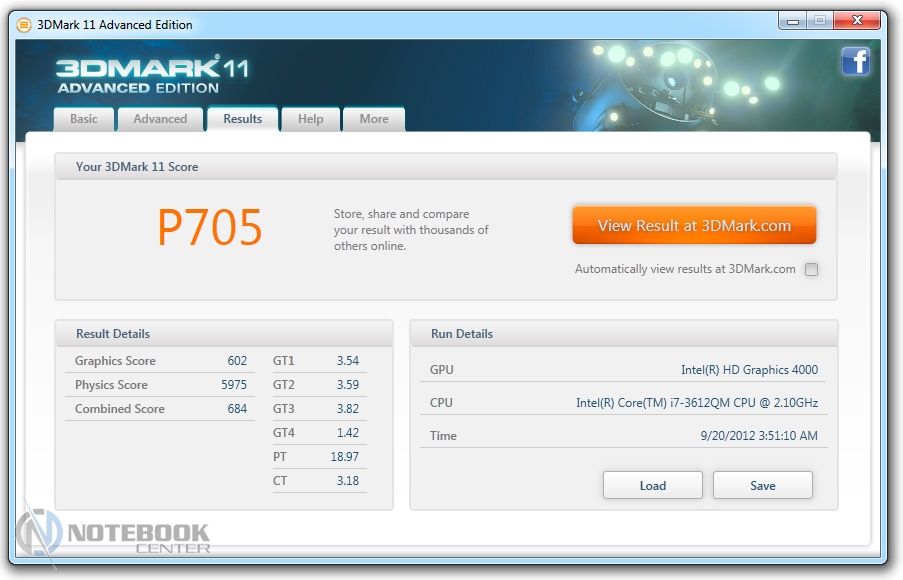Select the Results tab

point(242,119)
